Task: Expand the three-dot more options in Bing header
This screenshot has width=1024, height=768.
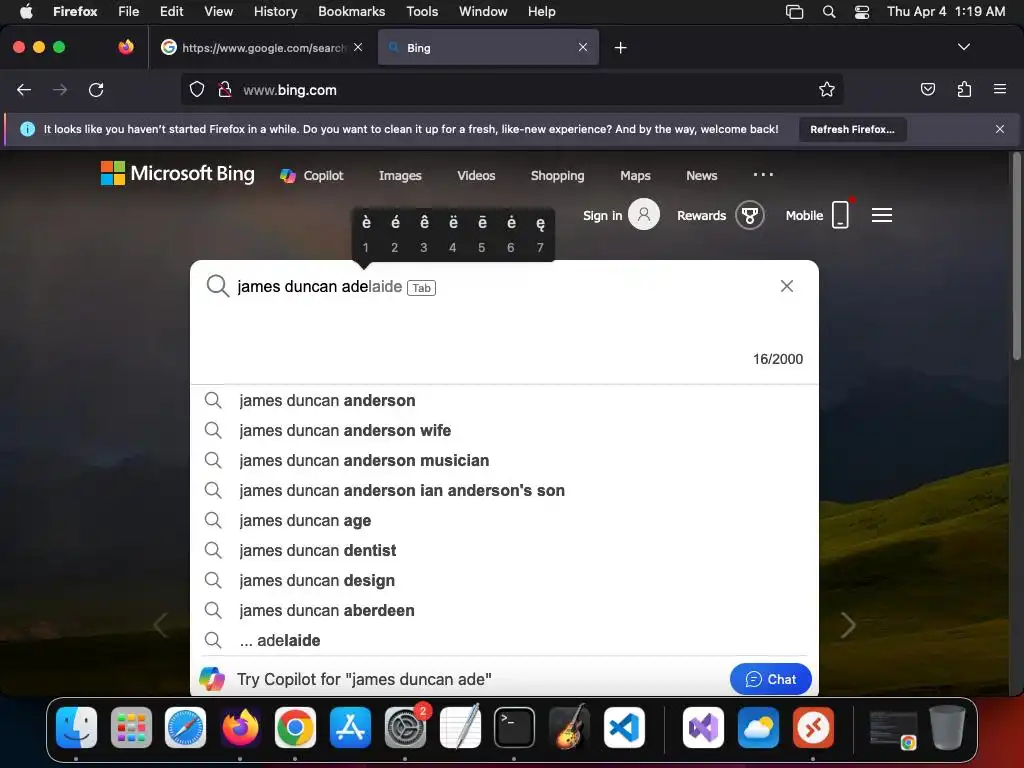Action: [763, 174]
